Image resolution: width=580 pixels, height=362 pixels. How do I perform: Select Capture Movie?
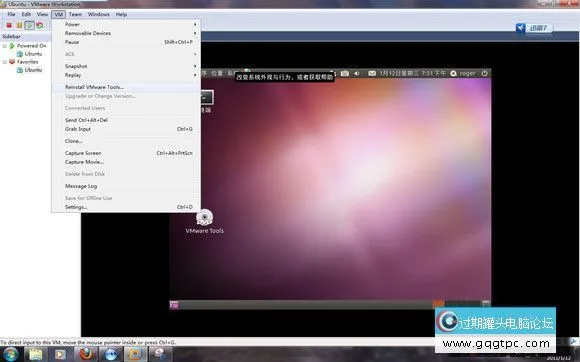pyautogui.click(x=126, y=162)
